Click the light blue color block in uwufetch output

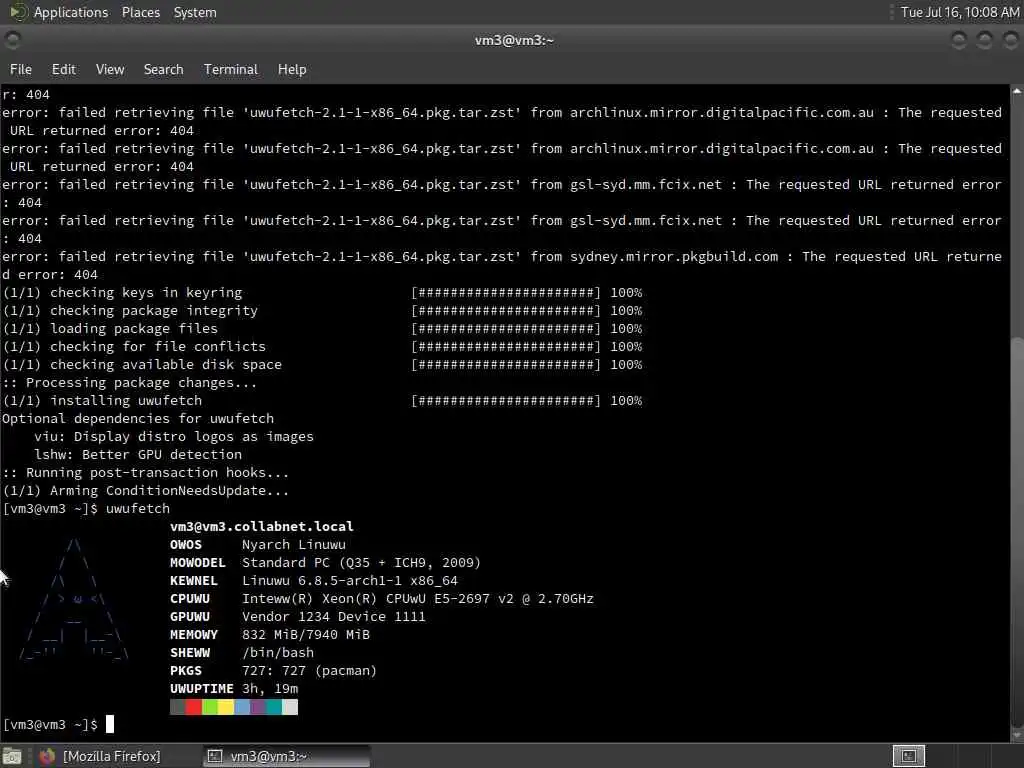242,707
